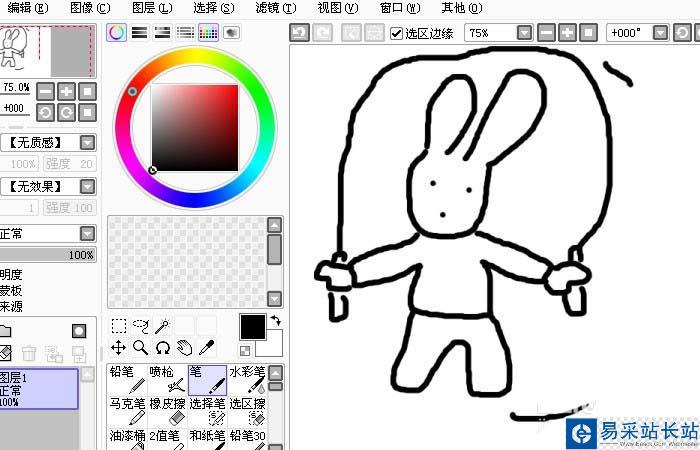Toggle the RGB slider panel button
This screenshot has width=700, height=450.
click(140, 33)
